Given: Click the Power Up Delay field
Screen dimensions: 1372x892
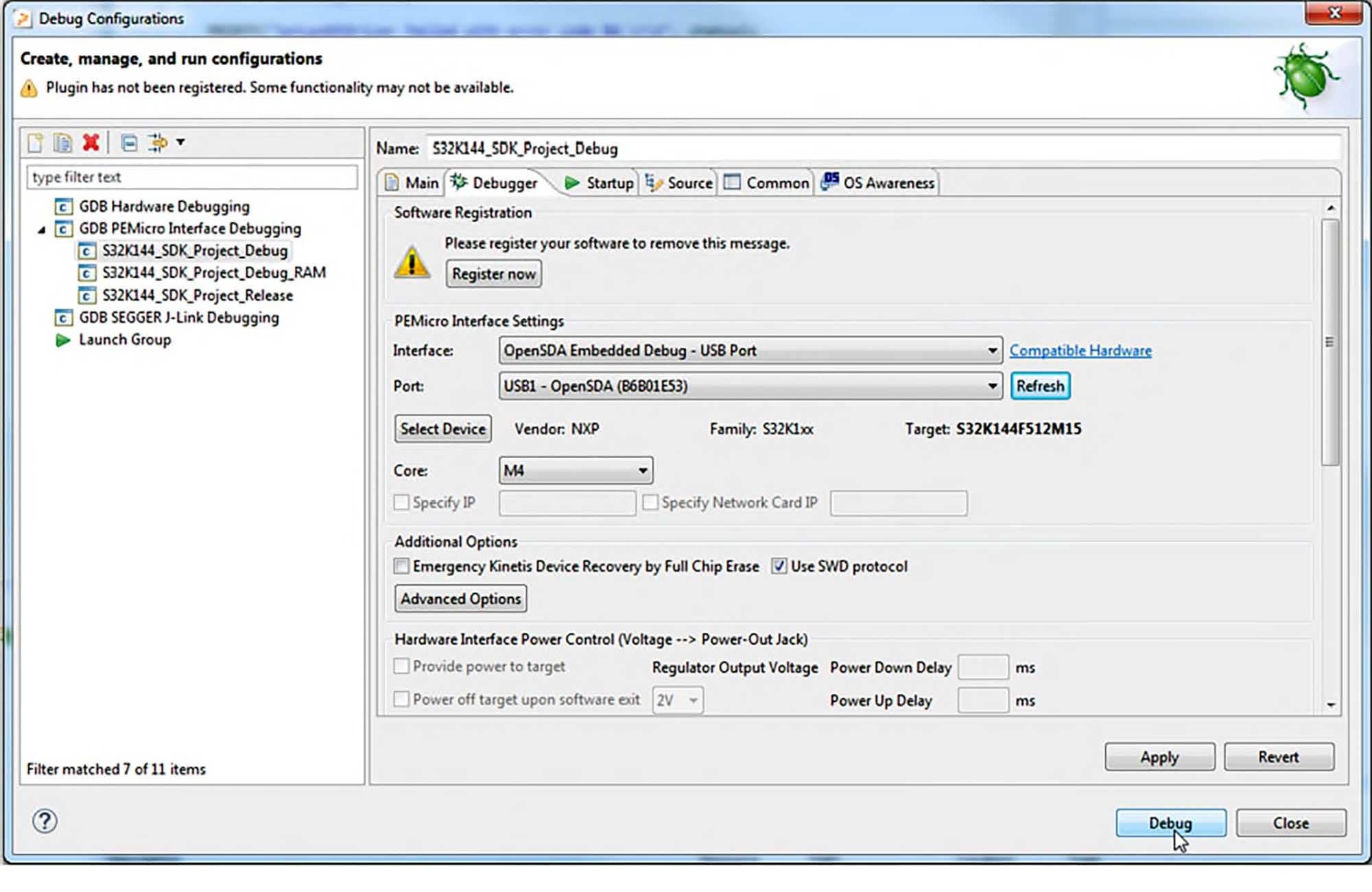Looking at the screenshot, I should click(983, 700).
